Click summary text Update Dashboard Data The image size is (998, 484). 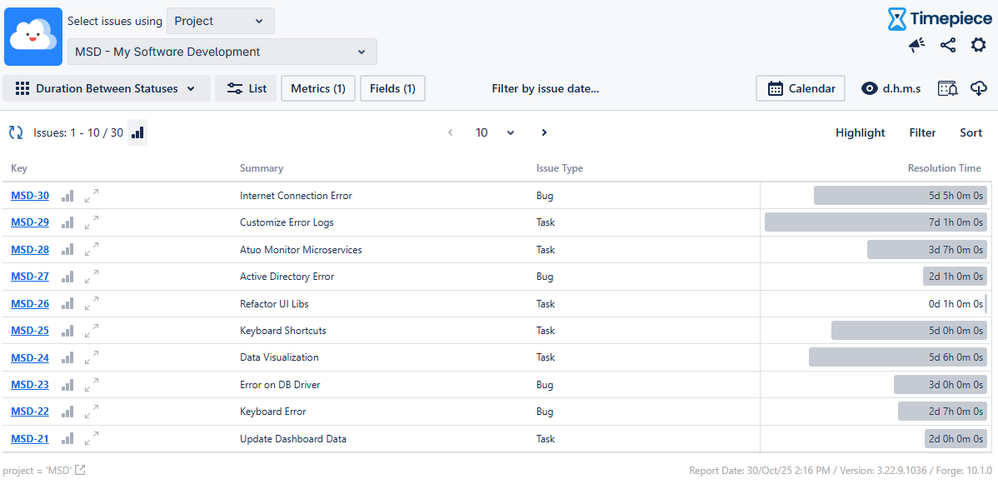pos(293,439)
